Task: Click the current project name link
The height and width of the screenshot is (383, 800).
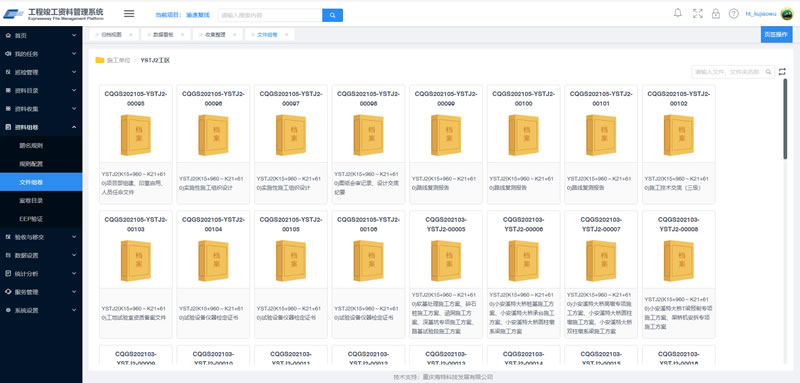Action: [198, 15]
